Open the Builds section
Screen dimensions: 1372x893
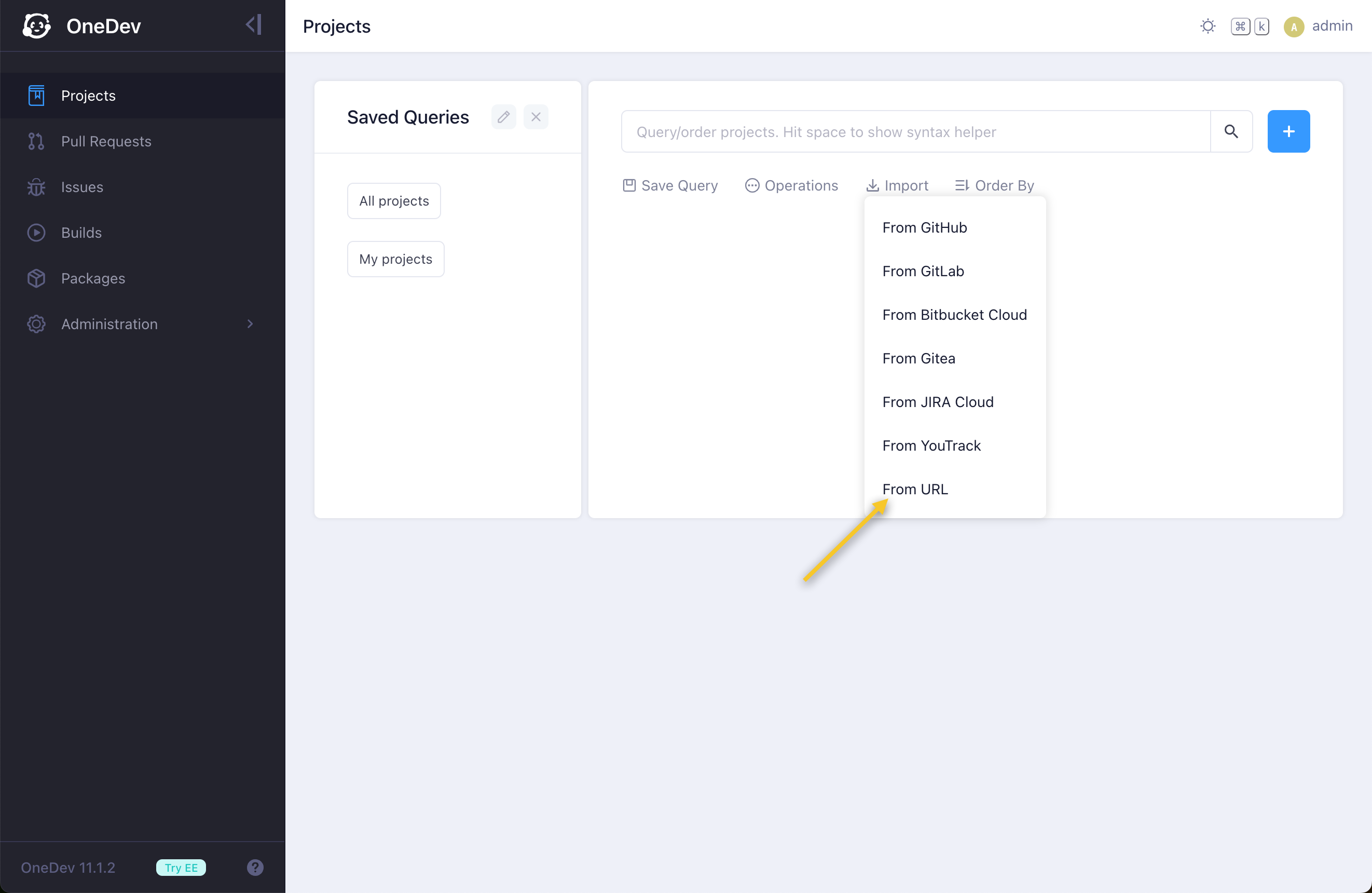coord(81,233)
